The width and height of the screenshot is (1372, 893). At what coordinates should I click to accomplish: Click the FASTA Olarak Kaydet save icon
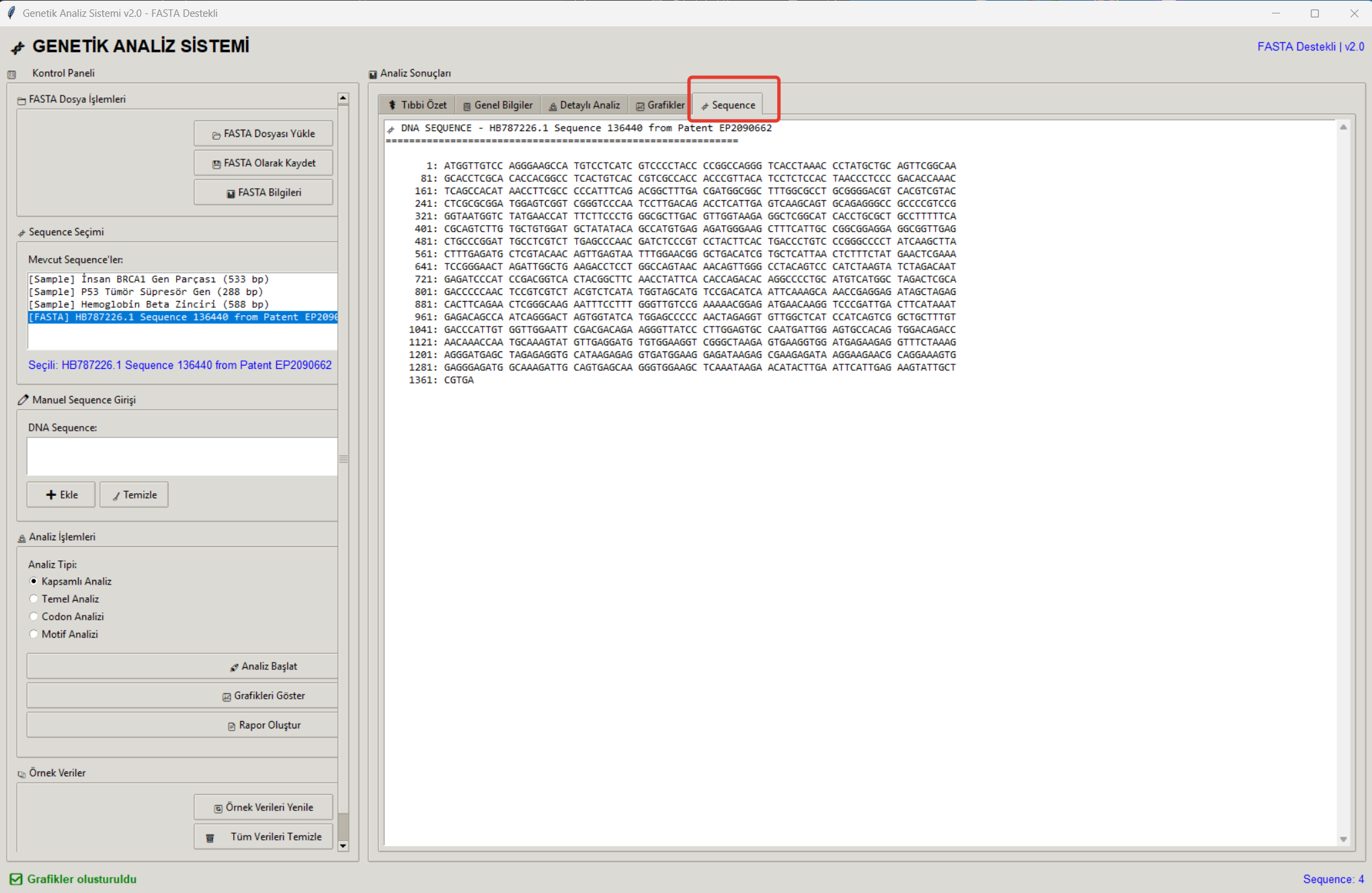pyautogui.click(x=216, y=164)
